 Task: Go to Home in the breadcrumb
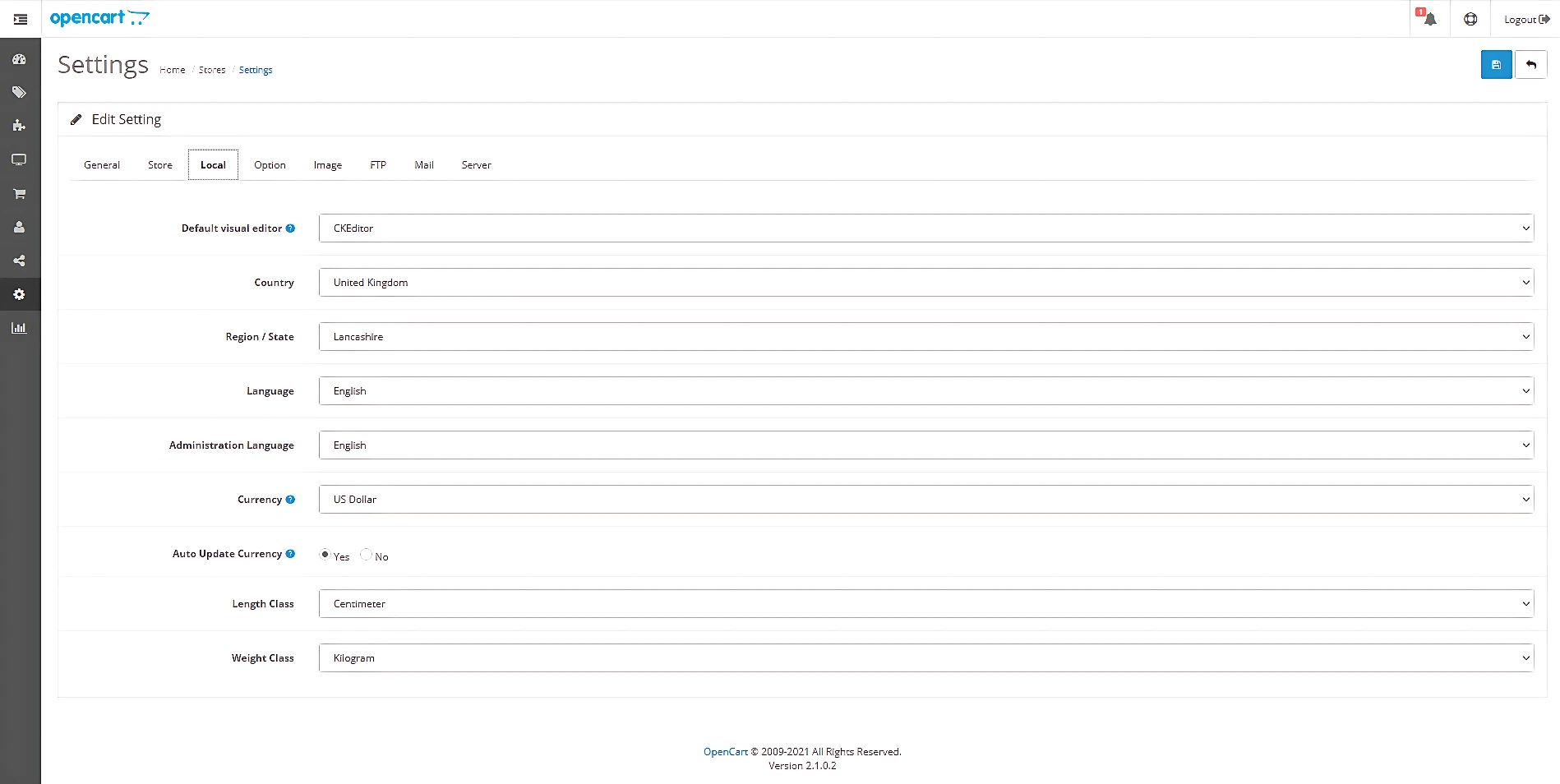pyautogui.click(x=173, y=70)
